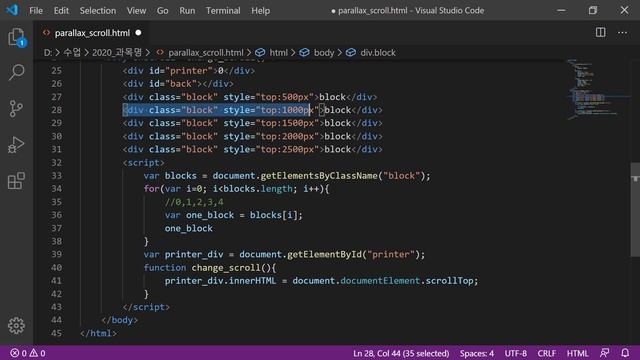
Task: Click the getElementById call on line 39
Action: point(324,254)
